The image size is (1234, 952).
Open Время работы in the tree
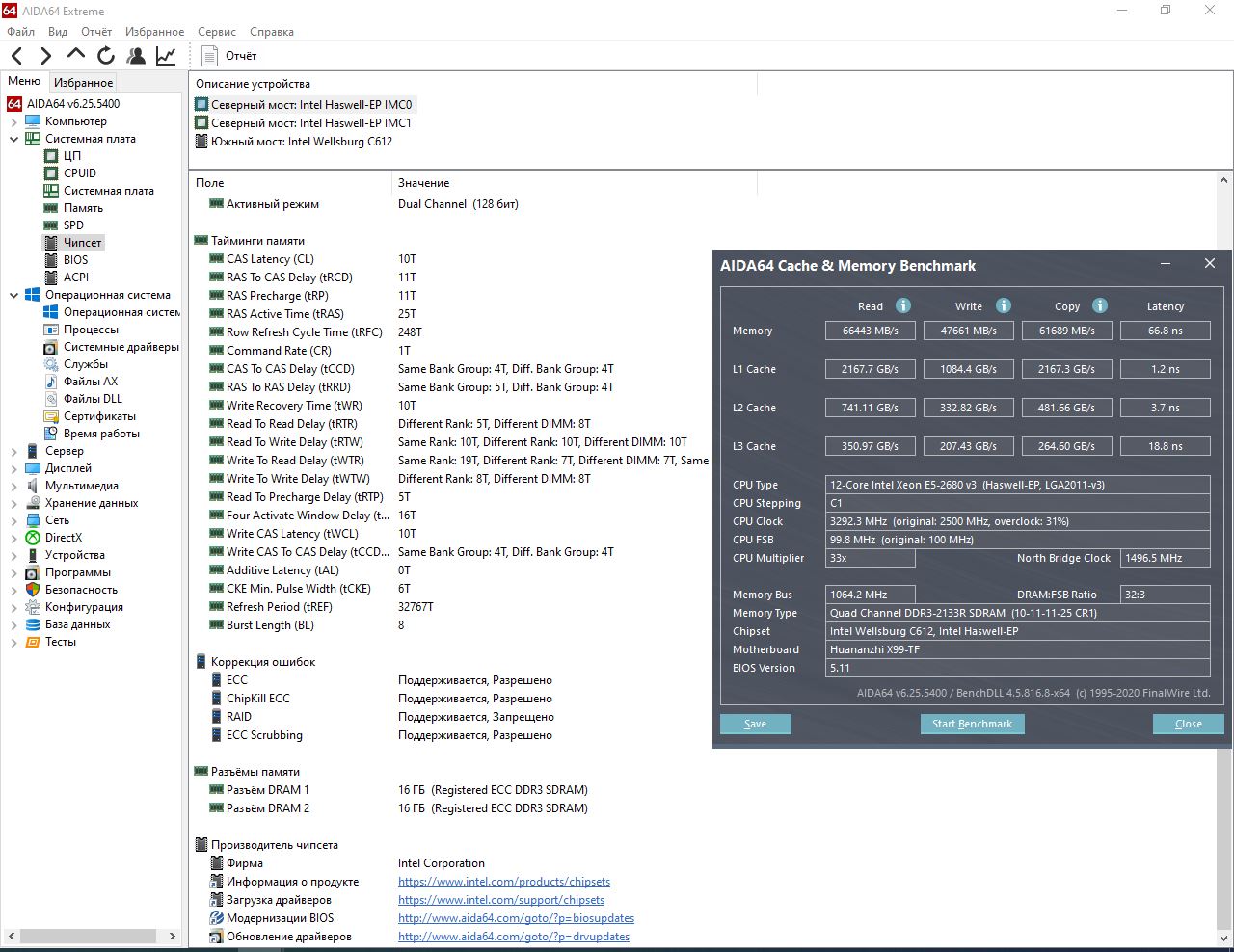(101, 434)
